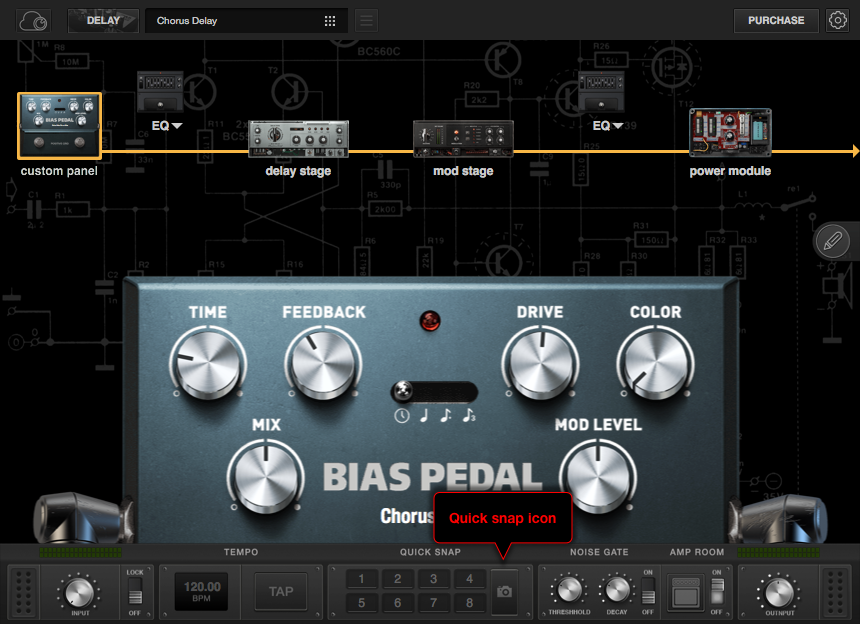Screen dimensions: 860x624
Task: Select the custom panel pedal thumbnail
Action: coord(59,126)
